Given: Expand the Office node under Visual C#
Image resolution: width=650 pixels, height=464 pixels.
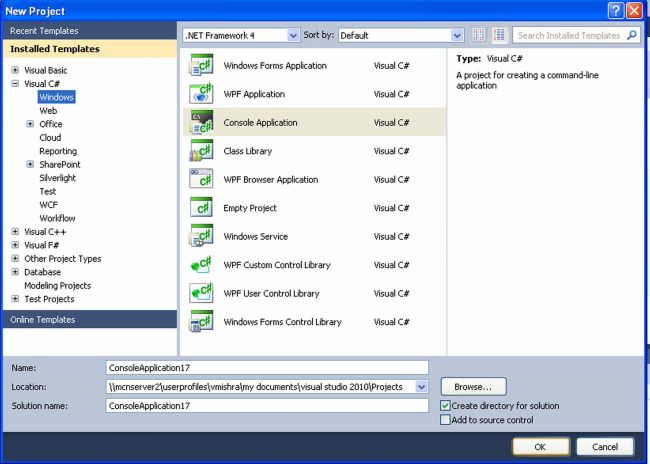Looking at the screenshot, I should click(30, 124).
